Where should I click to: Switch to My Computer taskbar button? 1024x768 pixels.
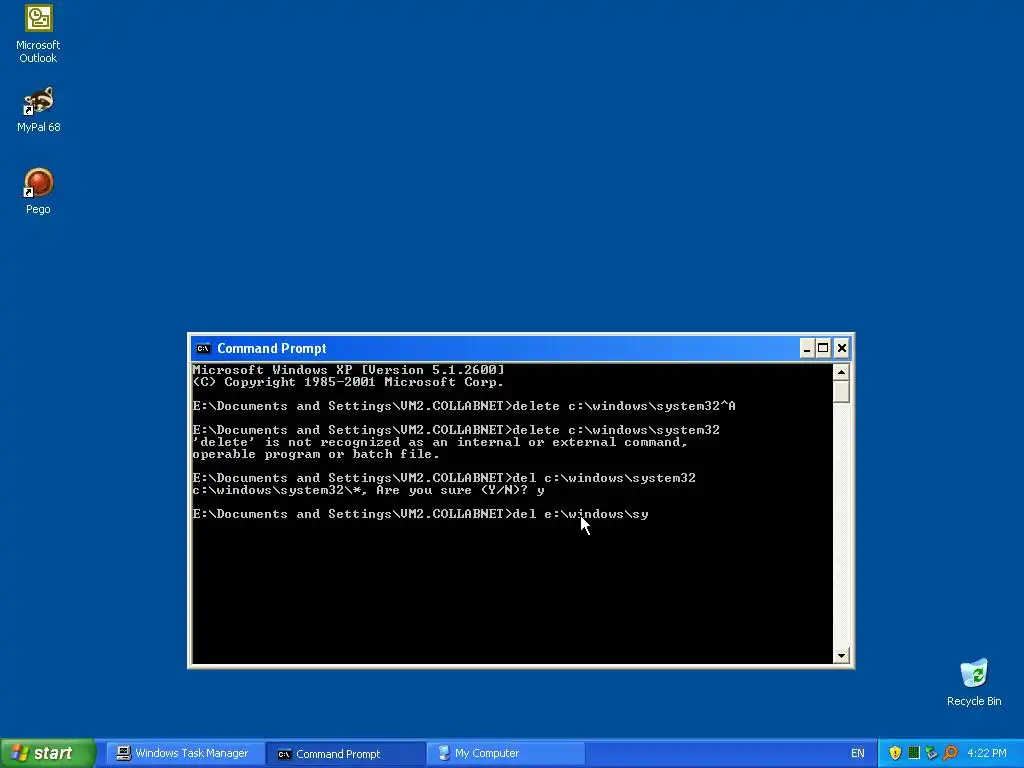[x=505, y=754]
